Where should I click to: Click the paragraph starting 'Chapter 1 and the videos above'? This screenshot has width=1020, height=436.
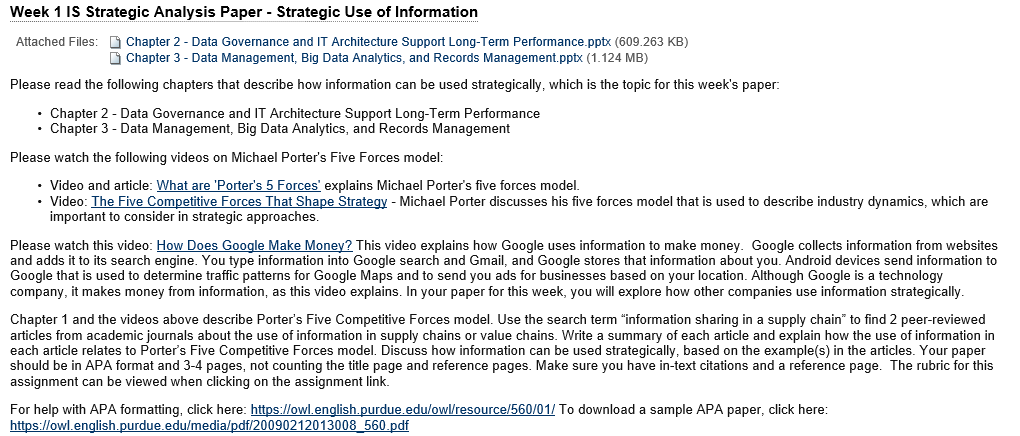click(502, 350)
